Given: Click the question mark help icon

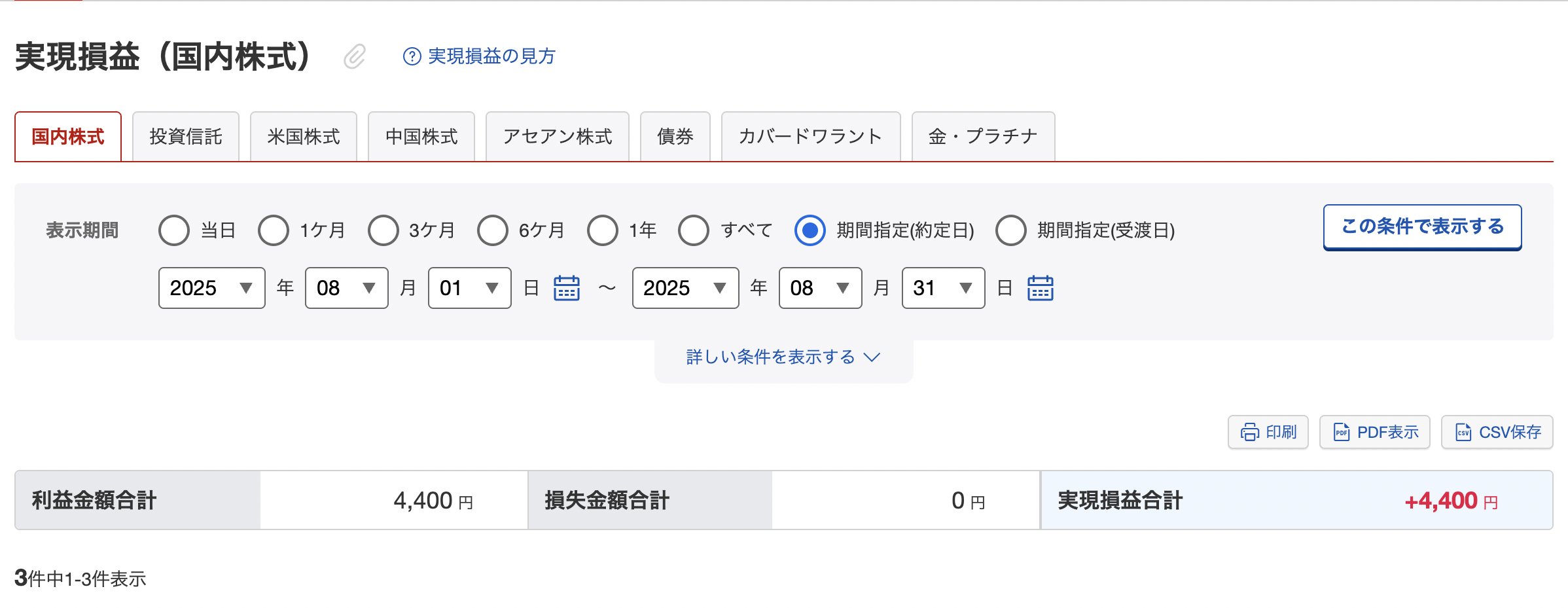Looking at the screenshot, I should (412, 56).
